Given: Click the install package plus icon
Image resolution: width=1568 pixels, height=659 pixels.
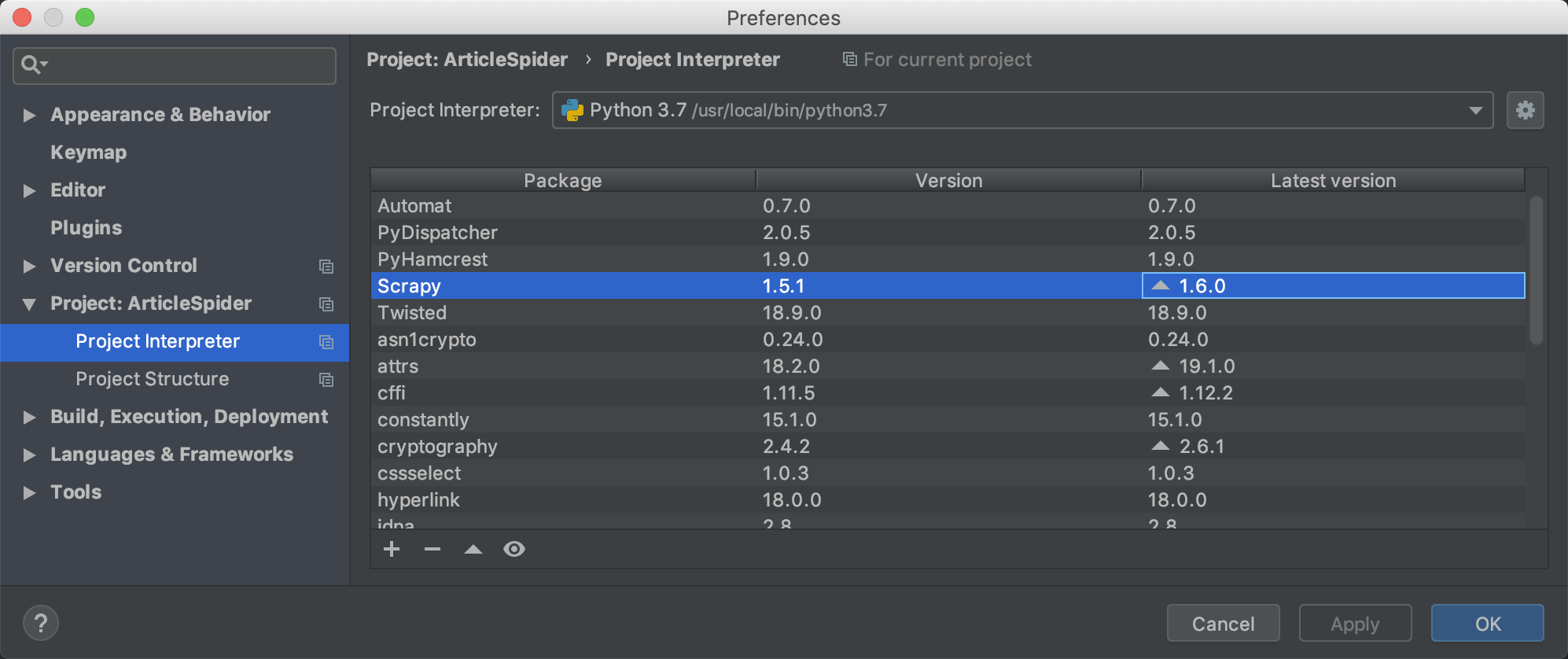Looking at the screenshot, I should coord(392,549).
